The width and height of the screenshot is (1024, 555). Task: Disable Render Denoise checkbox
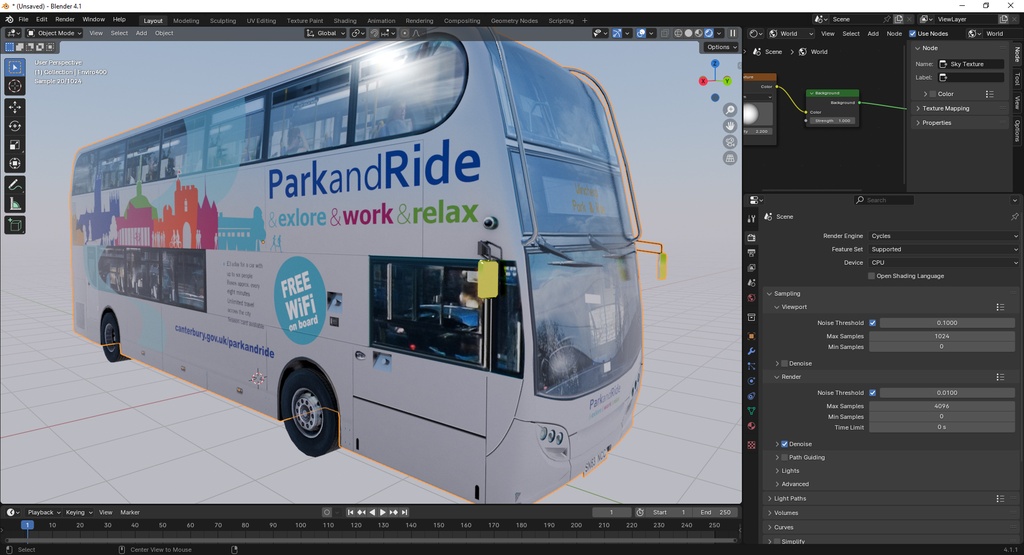pos(784,444)
